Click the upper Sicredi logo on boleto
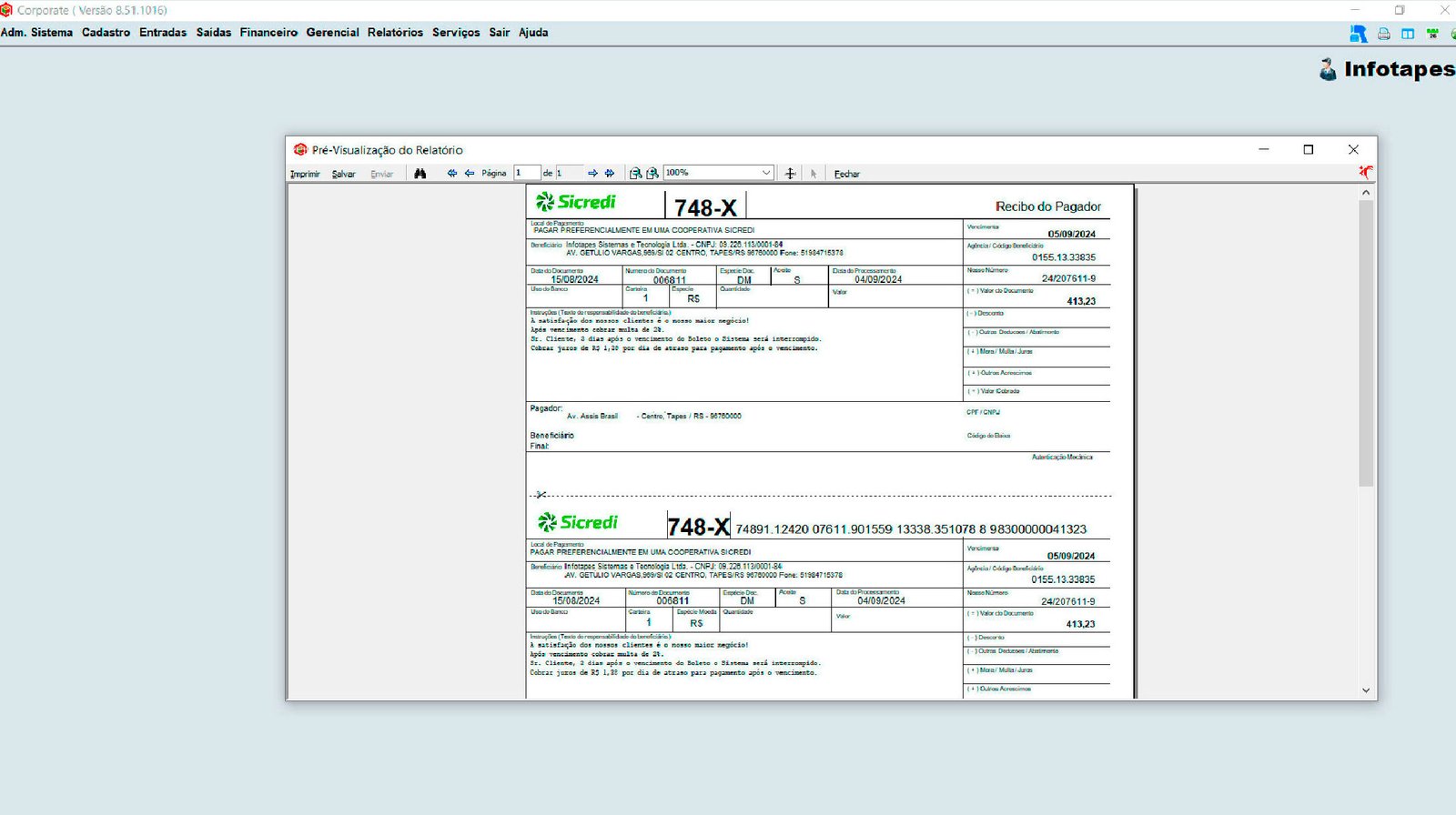The height and width of the screenshot is (815, 1456). coord(576,202)
